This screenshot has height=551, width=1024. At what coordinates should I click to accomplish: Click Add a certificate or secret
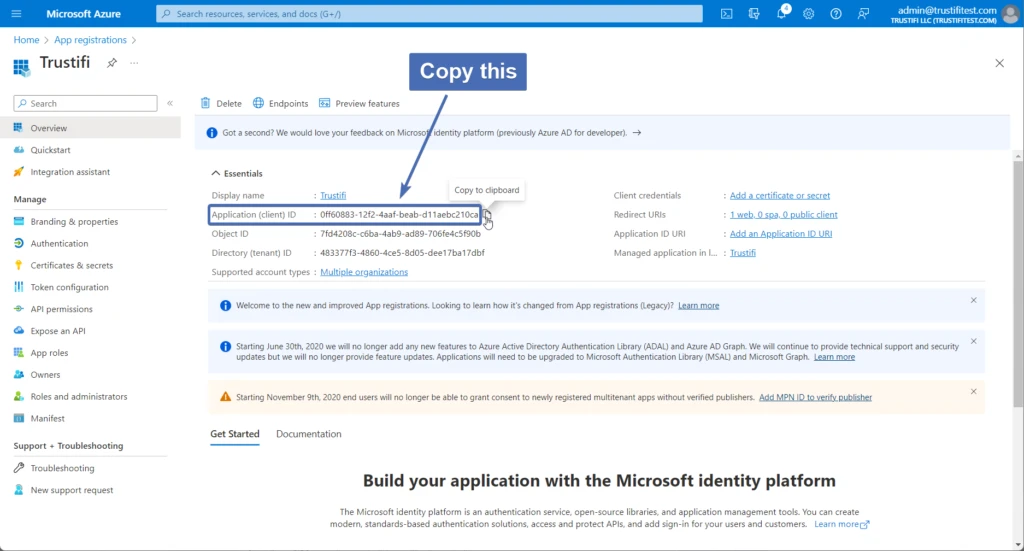pyautogui.click(x=780, y=195)
